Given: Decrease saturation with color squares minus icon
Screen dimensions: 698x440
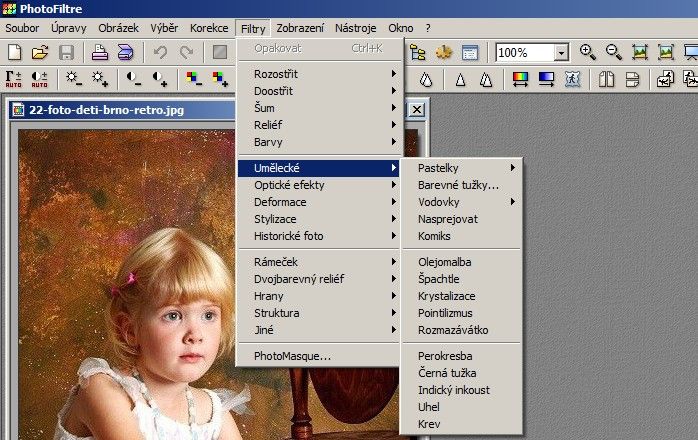Looking at the screenshot, I should coord(194,79).
